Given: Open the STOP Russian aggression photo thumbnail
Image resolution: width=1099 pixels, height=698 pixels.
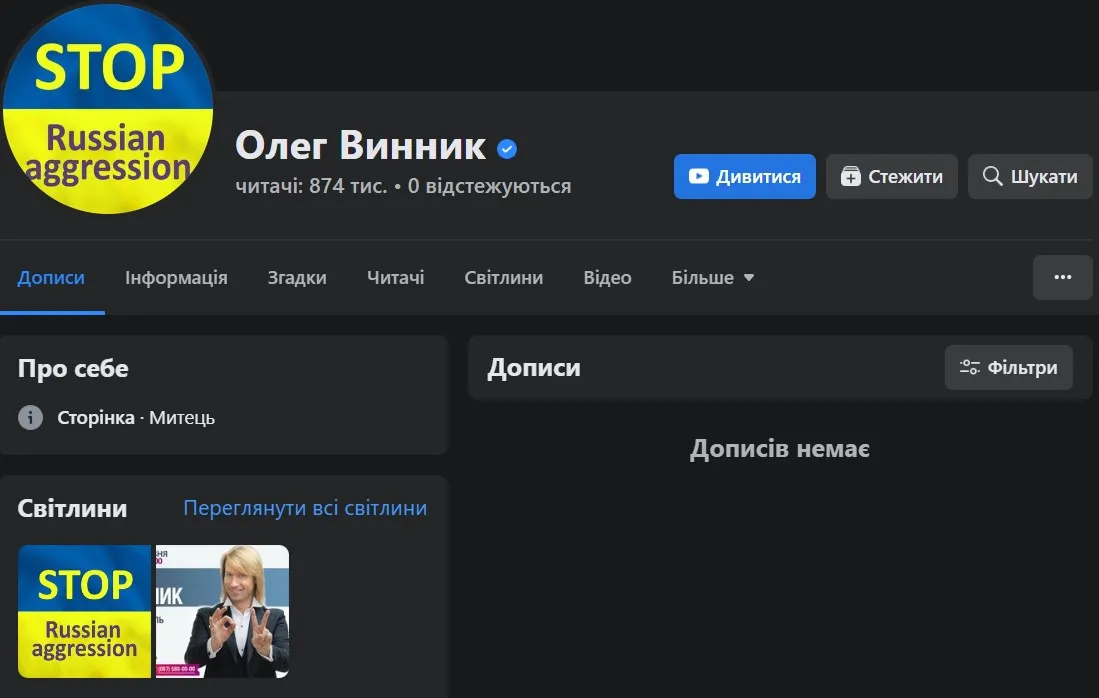Looking at the screenshot, I should [84, 611].
